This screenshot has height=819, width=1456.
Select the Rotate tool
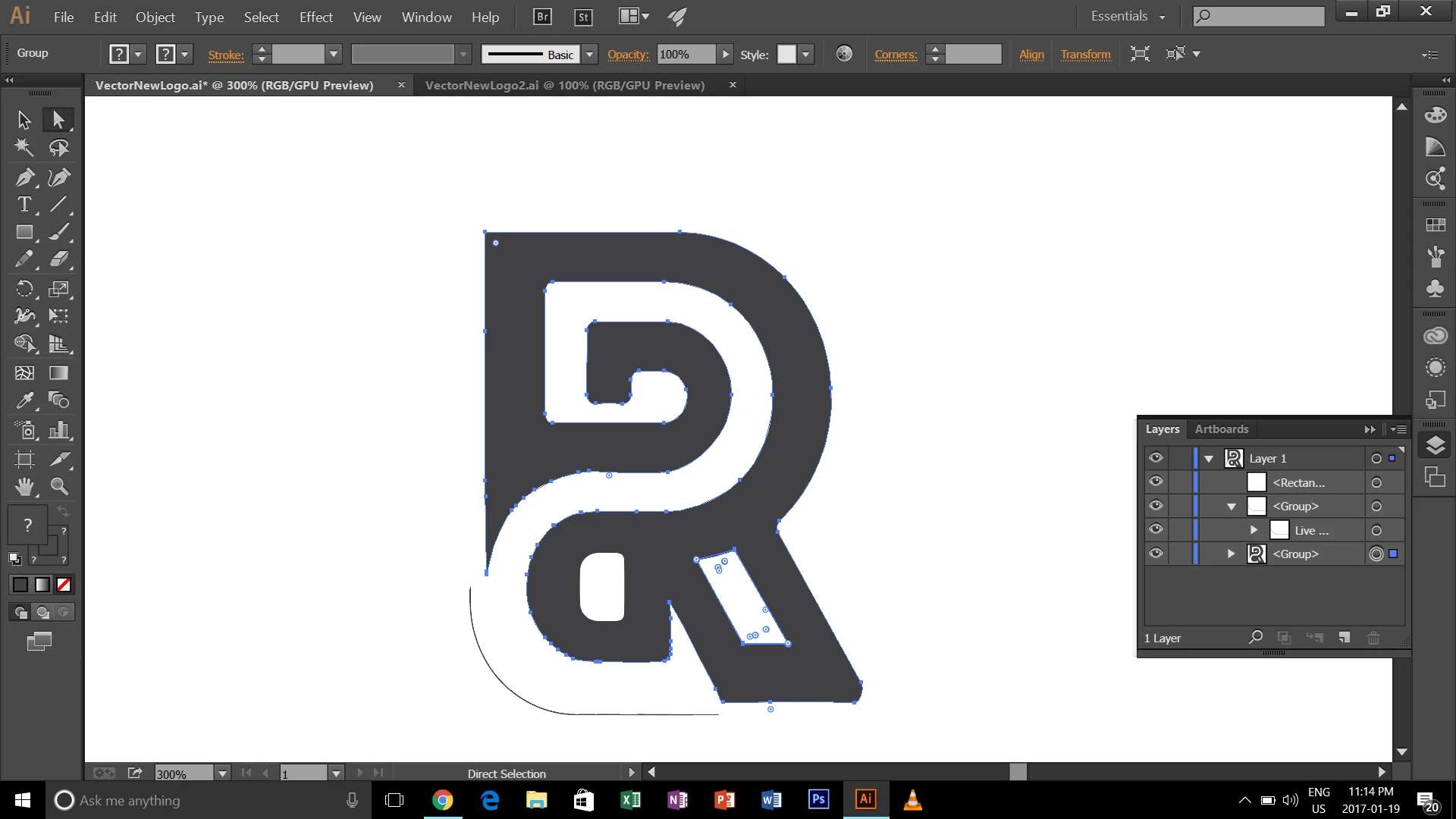click(x=24, y=288)
